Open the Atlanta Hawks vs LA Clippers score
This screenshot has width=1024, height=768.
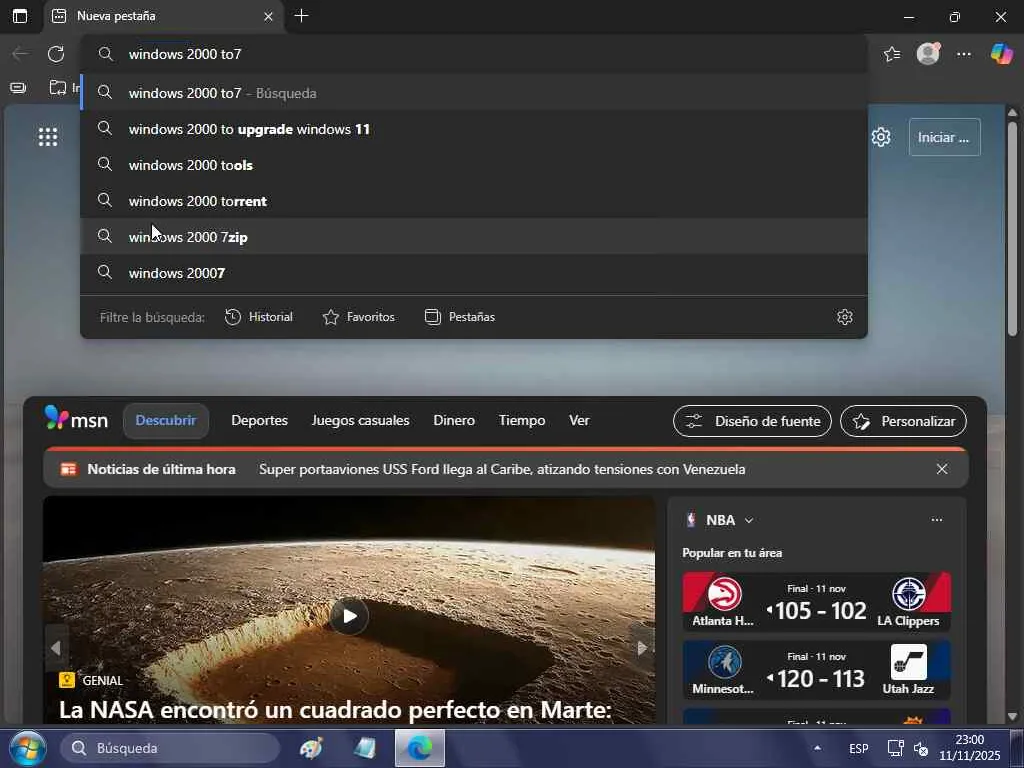(816, 601)
